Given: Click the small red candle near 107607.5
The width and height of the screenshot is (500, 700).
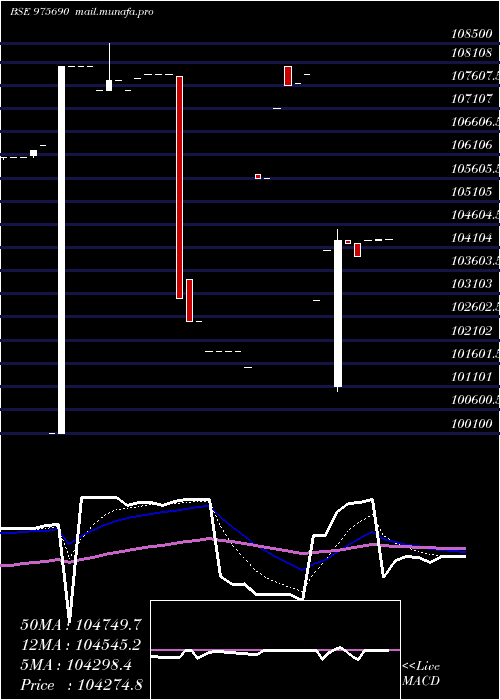Looking at the screenshot, I should coord(288,76).
